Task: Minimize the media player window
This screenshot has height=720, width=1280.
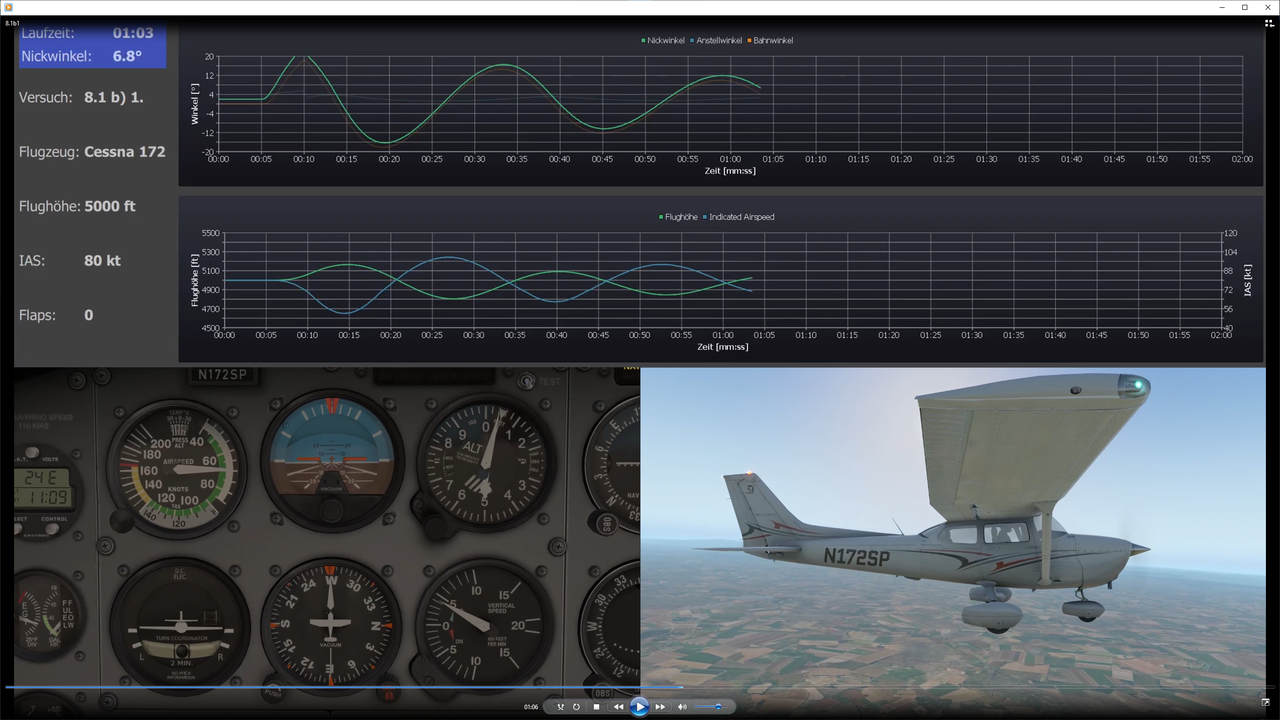Action: click(x=1222, y=7)
